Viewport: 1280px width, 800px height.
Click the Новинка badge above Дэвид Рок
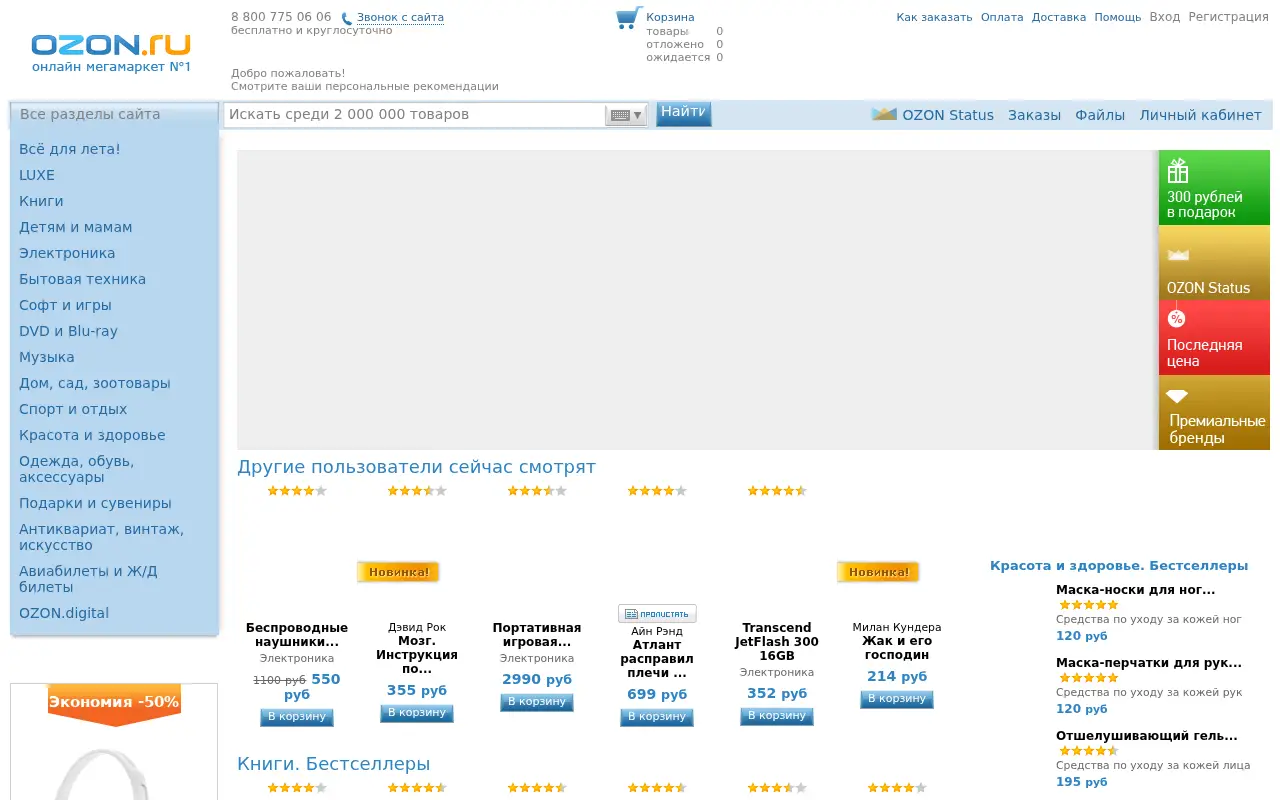pos(398,572)
